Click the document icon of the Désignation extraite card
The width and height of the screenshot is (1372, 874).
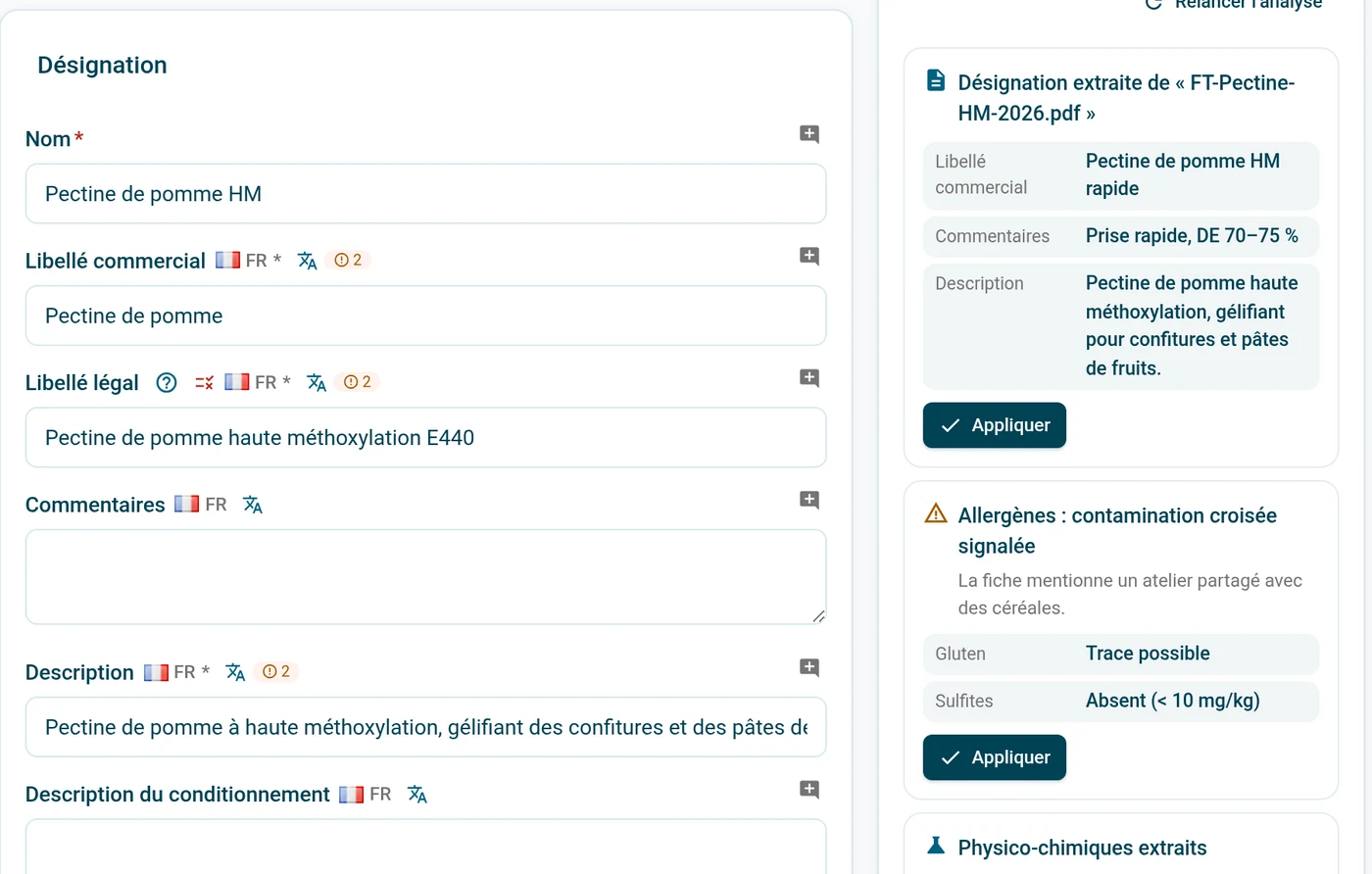(936, 80)
